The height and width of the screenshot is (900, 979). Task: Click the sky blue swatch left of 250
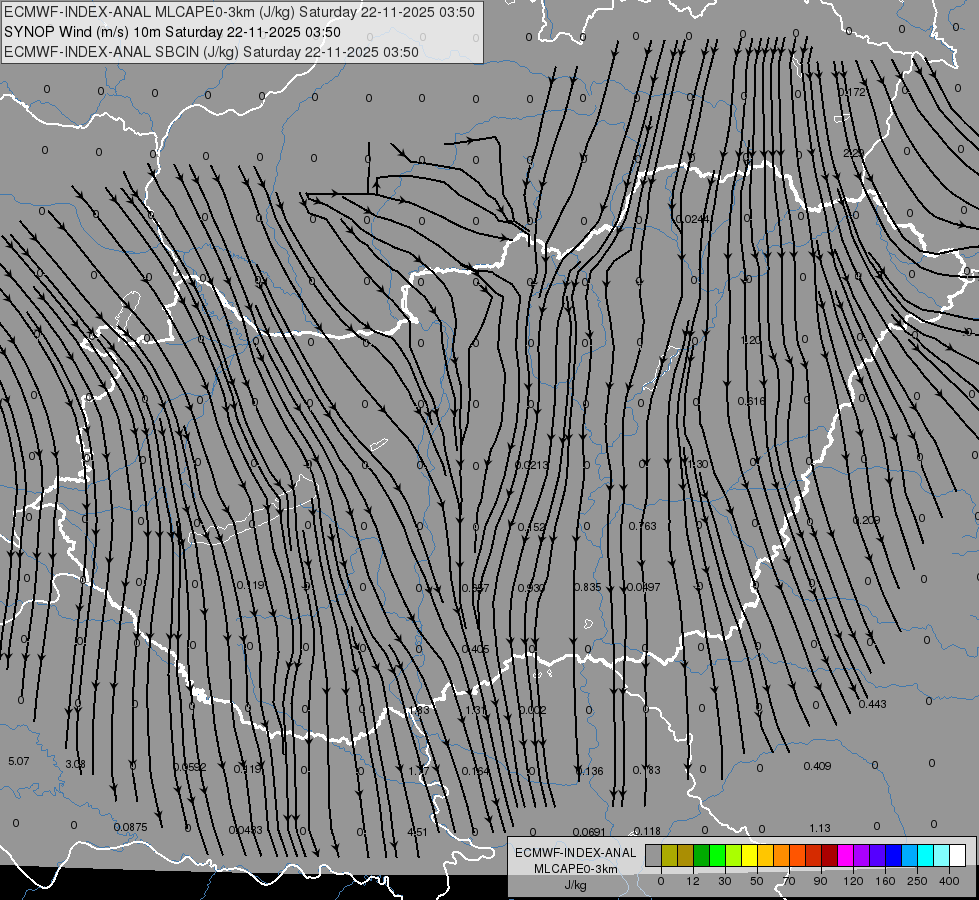pos(910,855)
